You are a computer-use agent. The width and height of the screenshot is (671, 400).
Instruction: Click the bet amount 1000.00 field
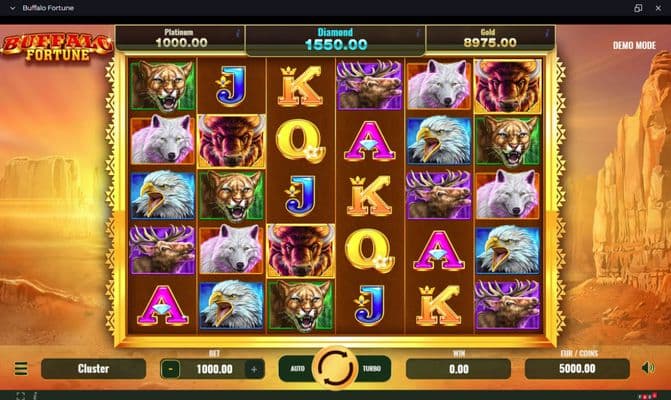coord(213,369)
